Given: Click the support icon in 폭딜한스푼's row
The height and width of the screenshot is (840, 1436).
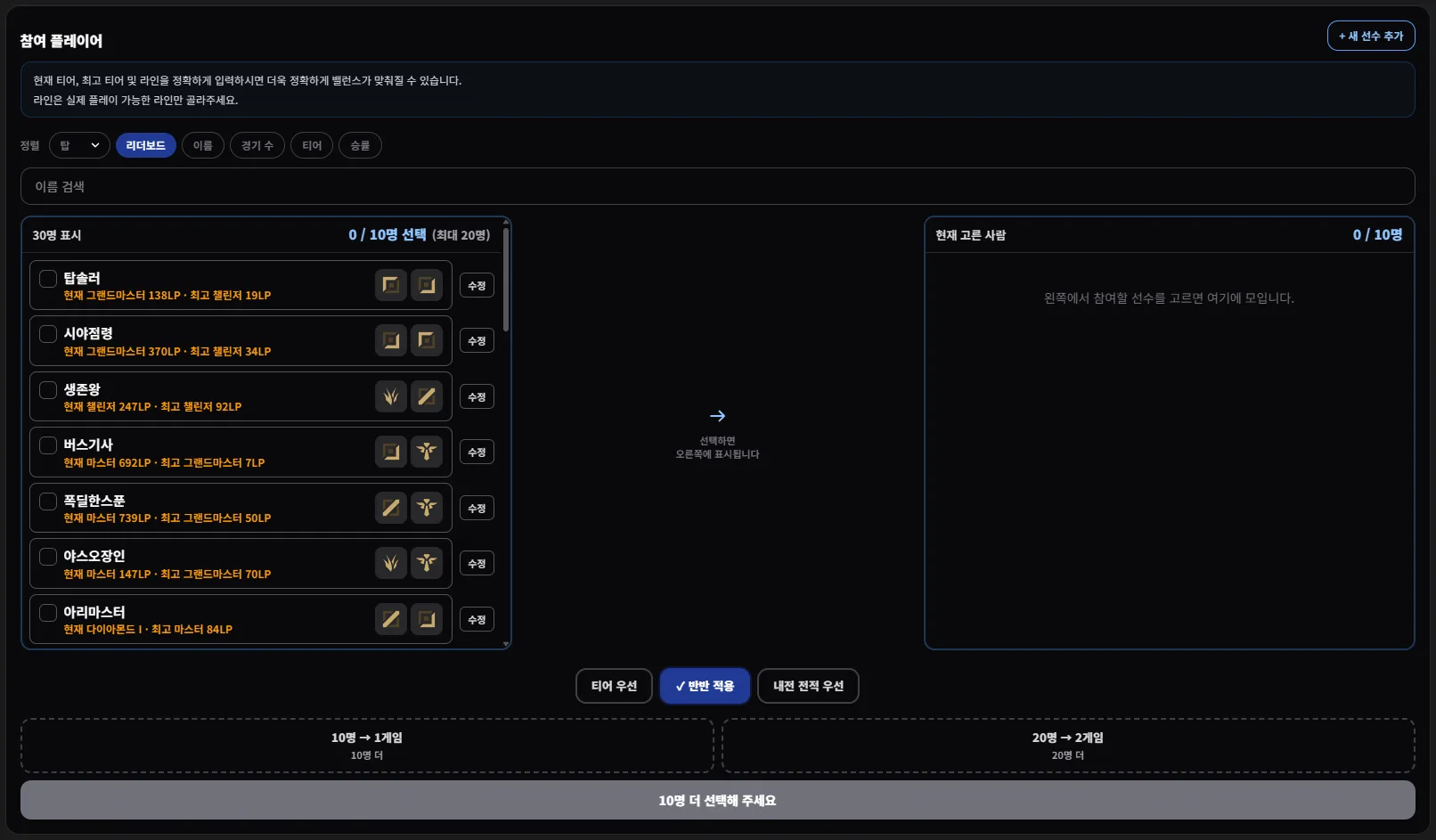Looking at the screenshot, I should [x=427, y=508].
